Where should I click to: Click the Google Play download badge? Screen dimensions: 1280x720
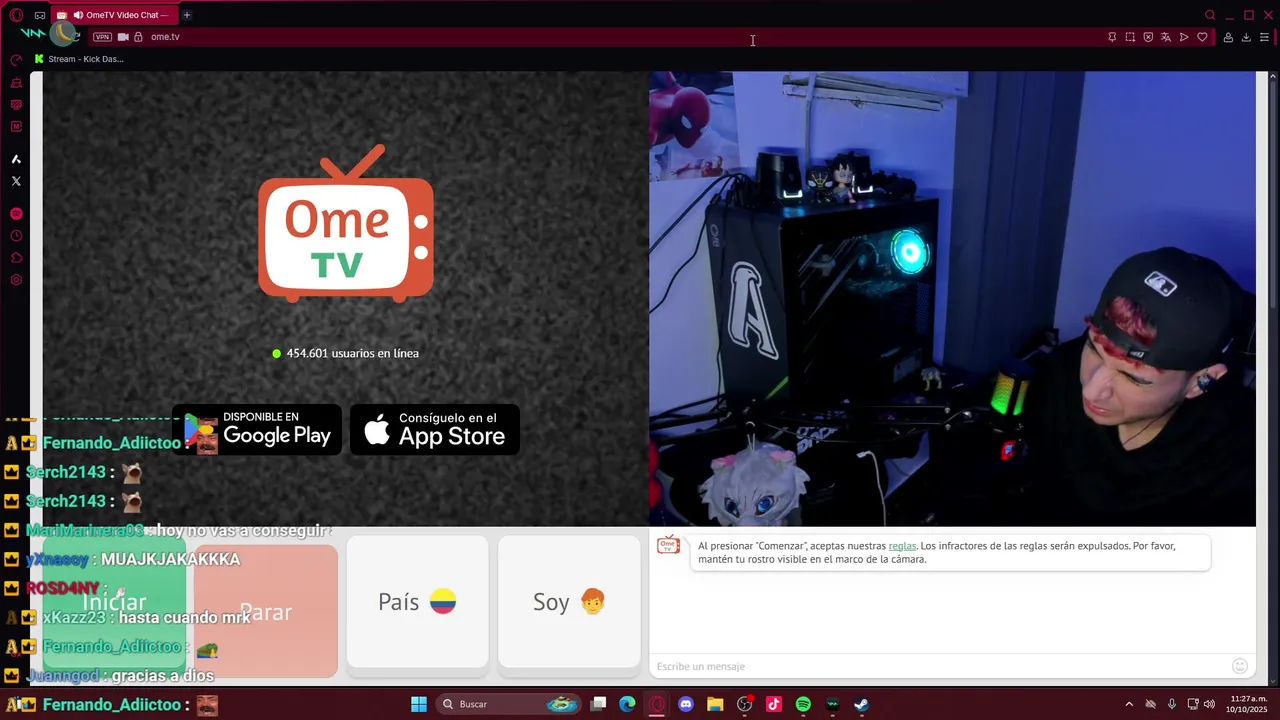coord(257,430)
